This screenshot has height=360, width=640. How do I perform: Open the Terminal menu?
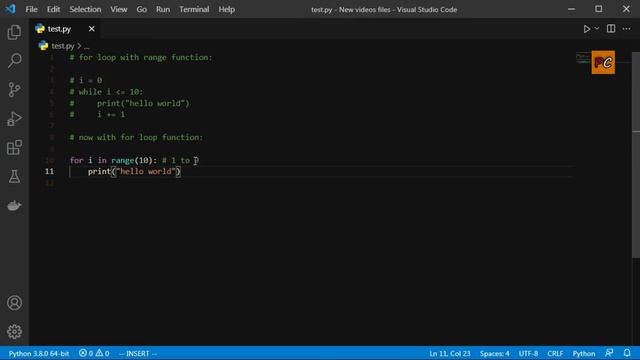tap(194, 9)
